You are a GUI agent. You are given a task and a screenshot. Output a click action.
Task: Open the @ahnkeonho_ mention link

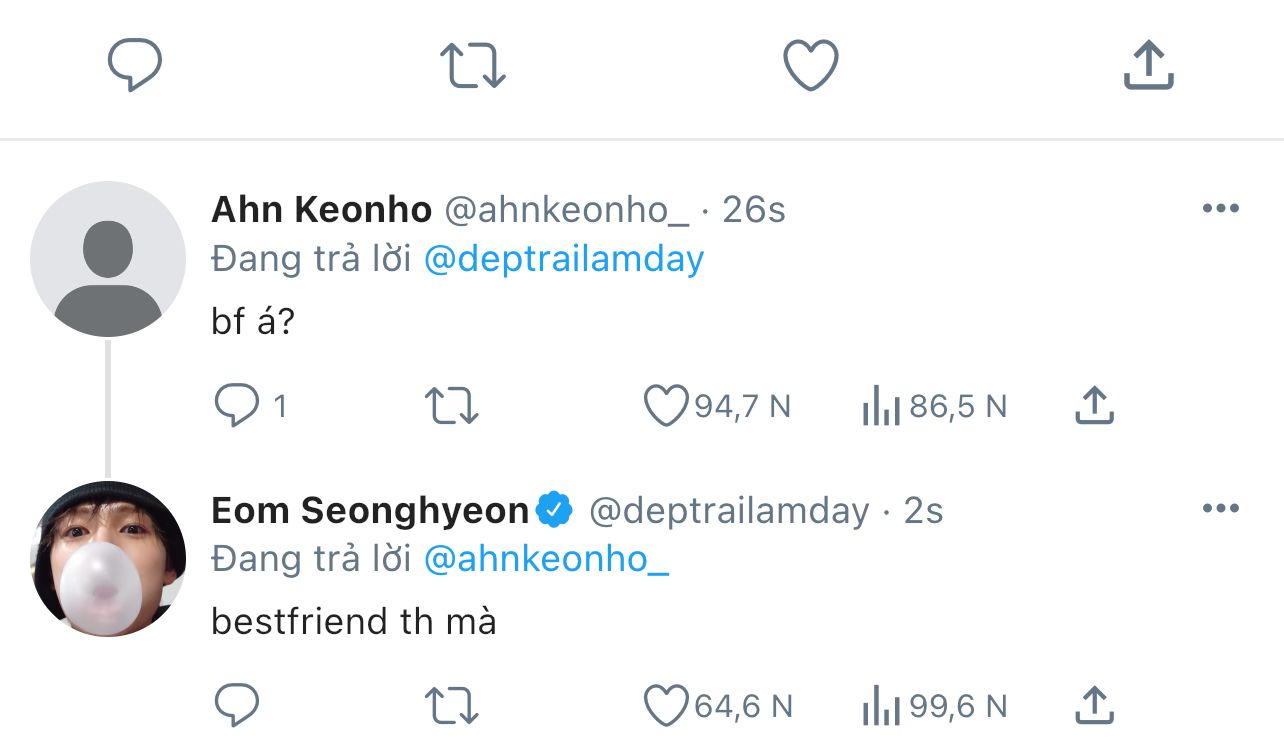pos(546,559)
